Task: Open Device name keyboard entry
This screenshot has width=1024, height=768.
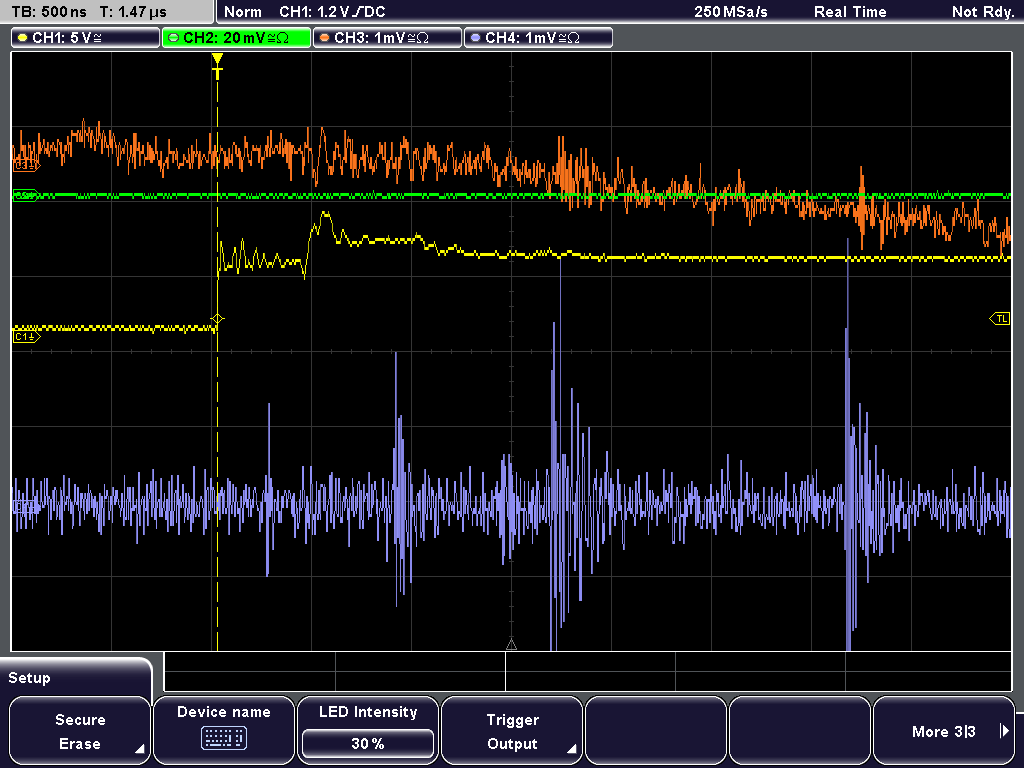Action: click(x=223, y=731)
